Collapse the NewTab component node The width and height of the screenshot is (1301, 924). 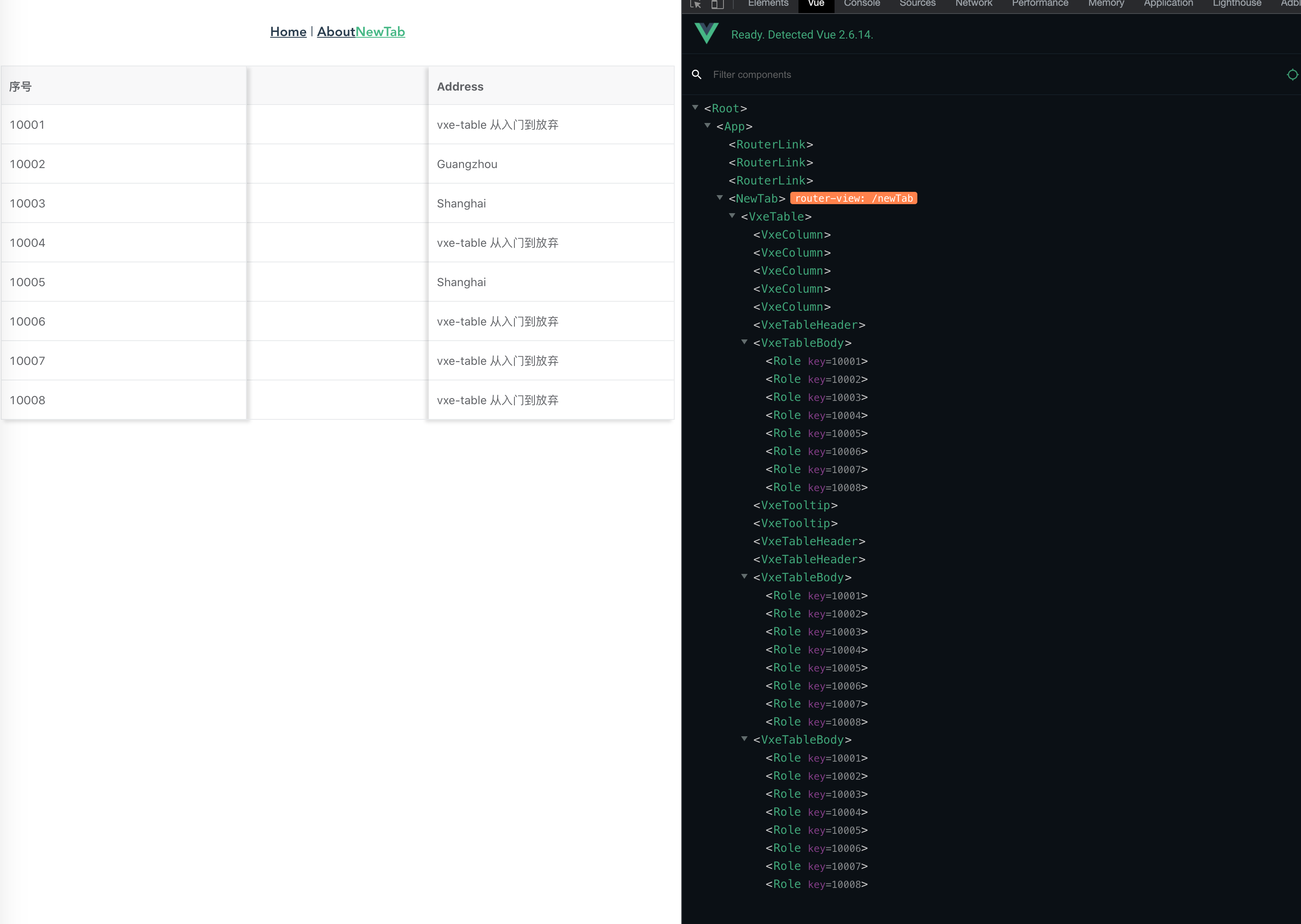[x=720, y=198]
